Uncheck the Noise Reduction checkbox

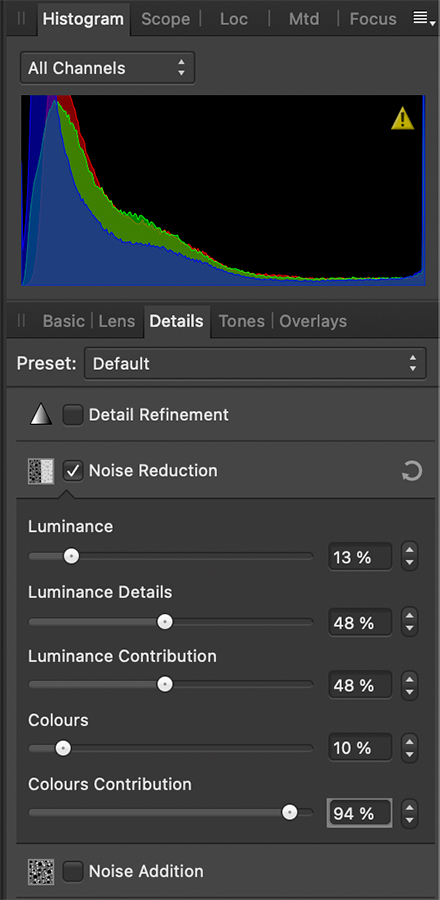point(73,471)
